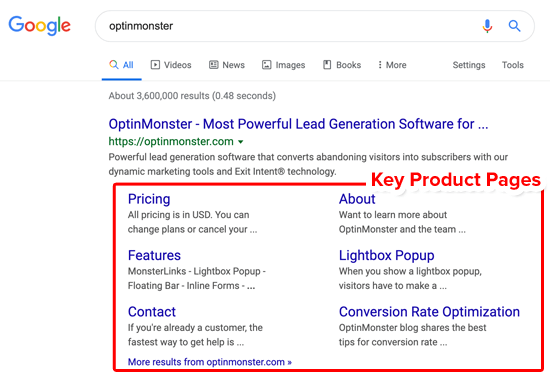Screen dimensions: 550x377
Task: Expand the arrow next to optinmonster.com URL
Action: (x=241, y=142)
